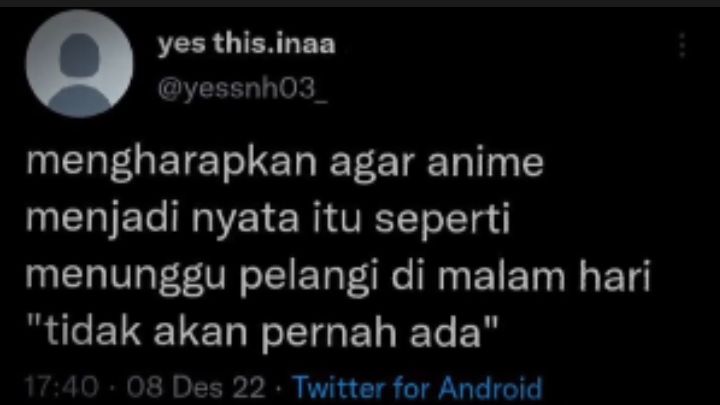Click the word seperti in the tweet
This screenshot has width=720, height=405.
pyautogui.click(x=443, y=220)
